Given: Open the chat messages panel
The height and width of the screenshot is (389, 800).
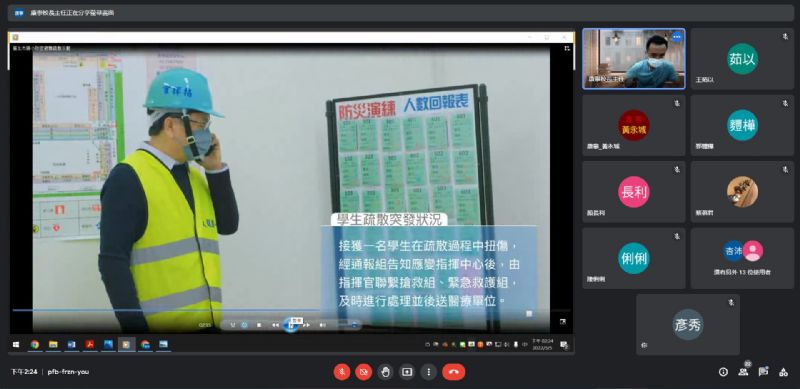Looking at the screenshot, I should point(763,372).
